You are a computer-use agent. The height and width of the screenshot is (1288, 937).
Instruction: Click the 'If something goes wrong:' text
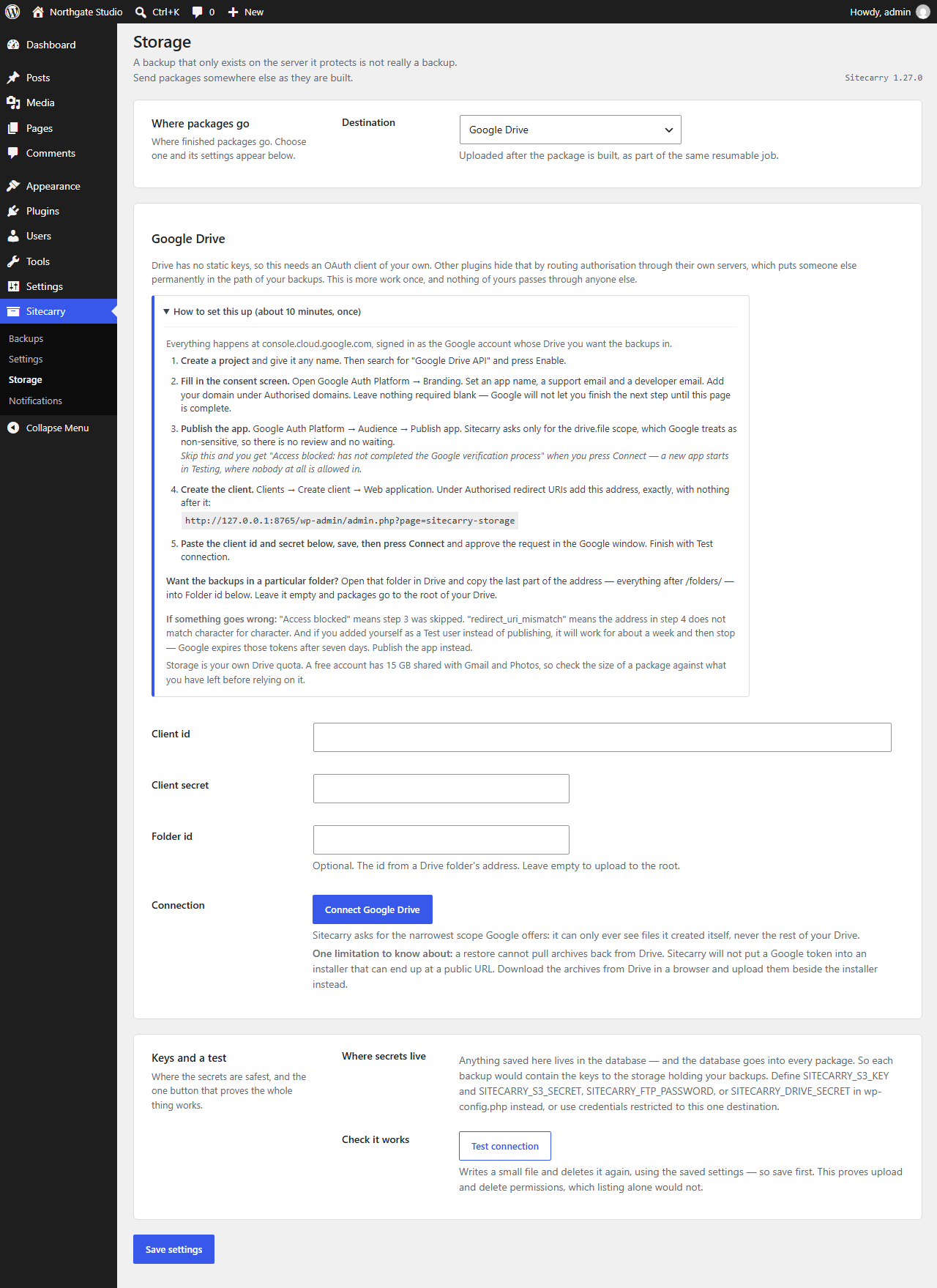click(x=221, y=619)
